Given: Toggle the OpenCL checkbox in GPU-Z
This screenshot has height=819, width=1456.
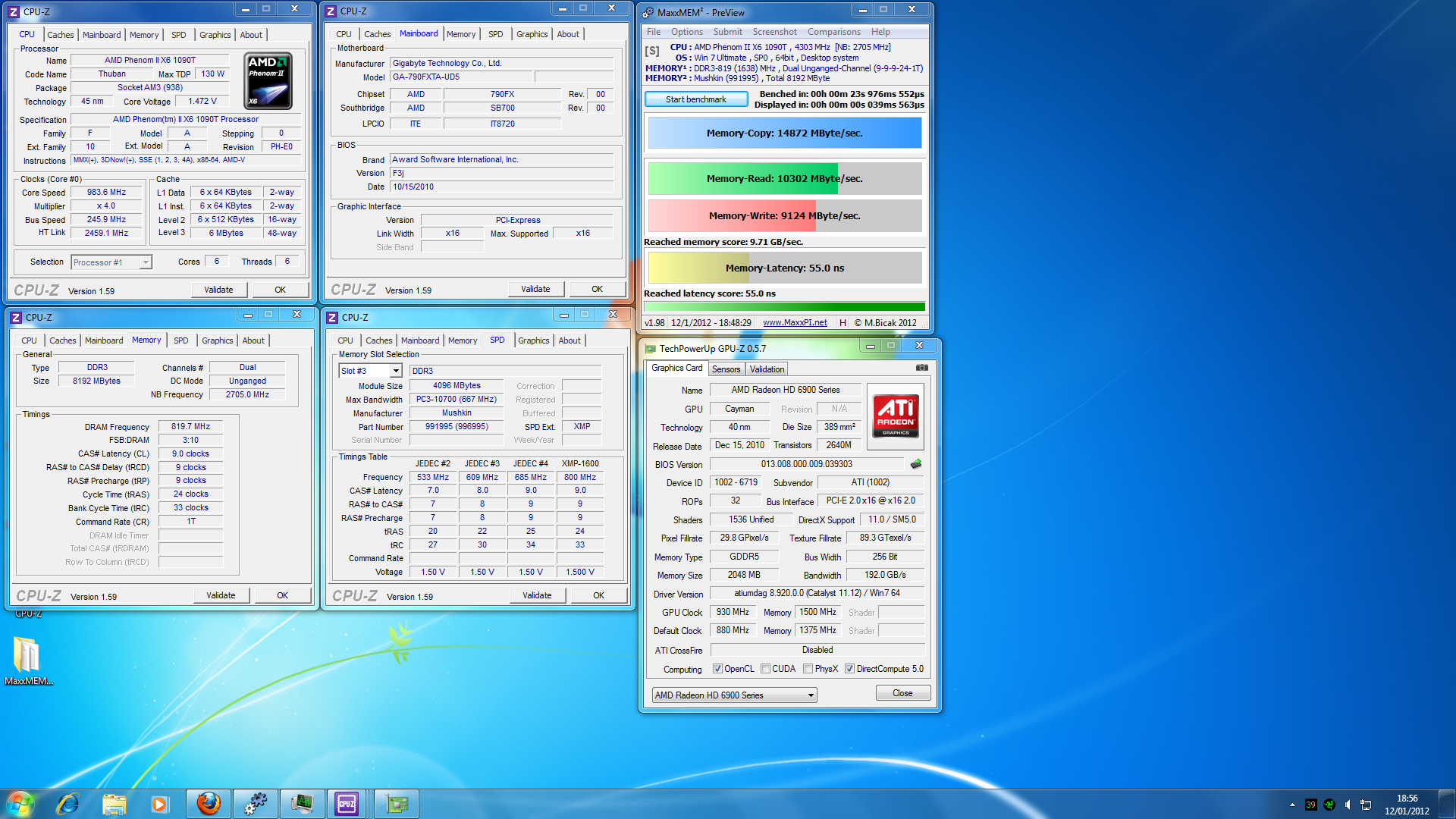Looking at the screenshot, I should tap(717, 669).
